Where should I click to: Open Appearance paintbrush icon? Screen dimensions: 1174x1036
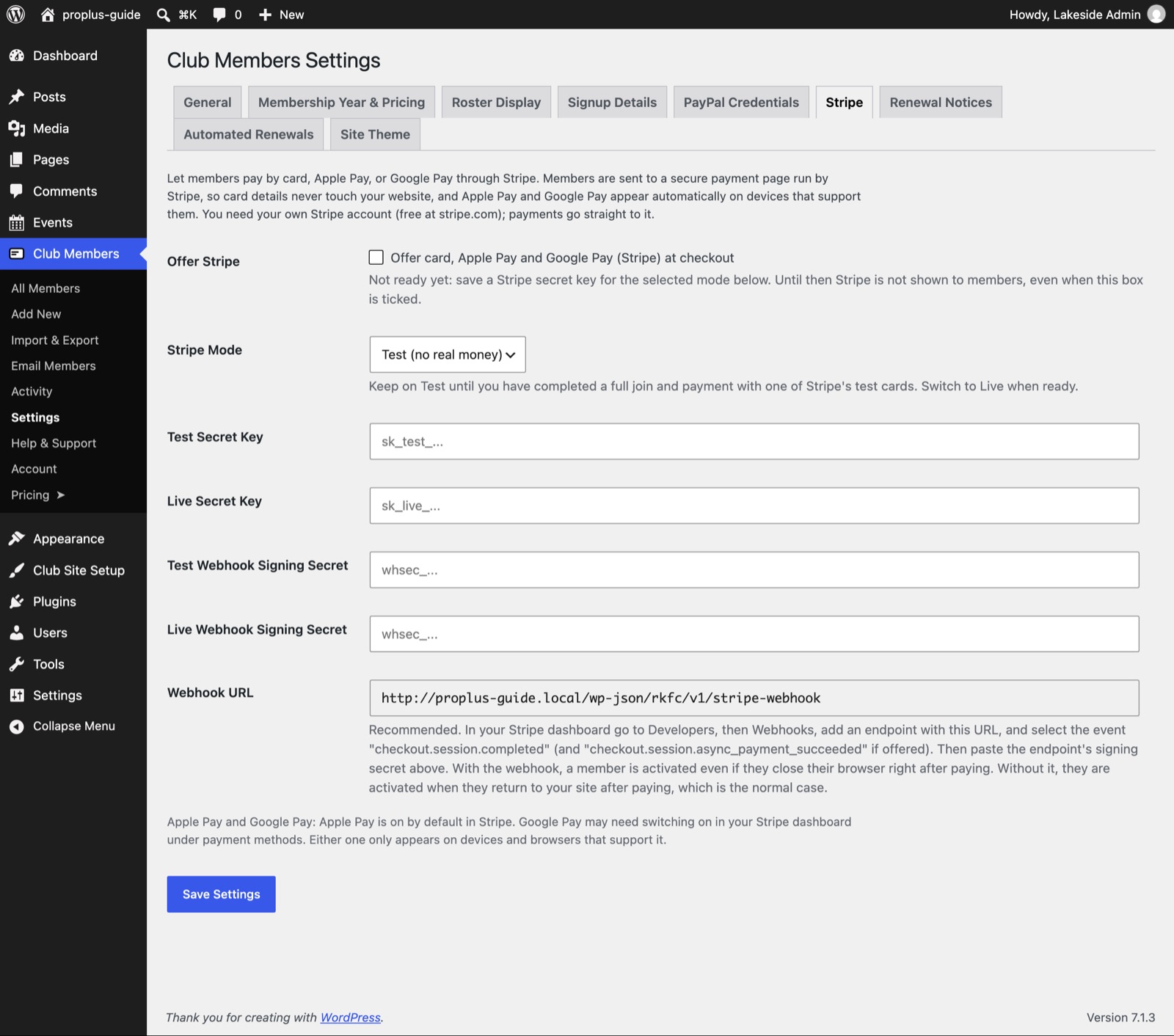tap(17, 539)
